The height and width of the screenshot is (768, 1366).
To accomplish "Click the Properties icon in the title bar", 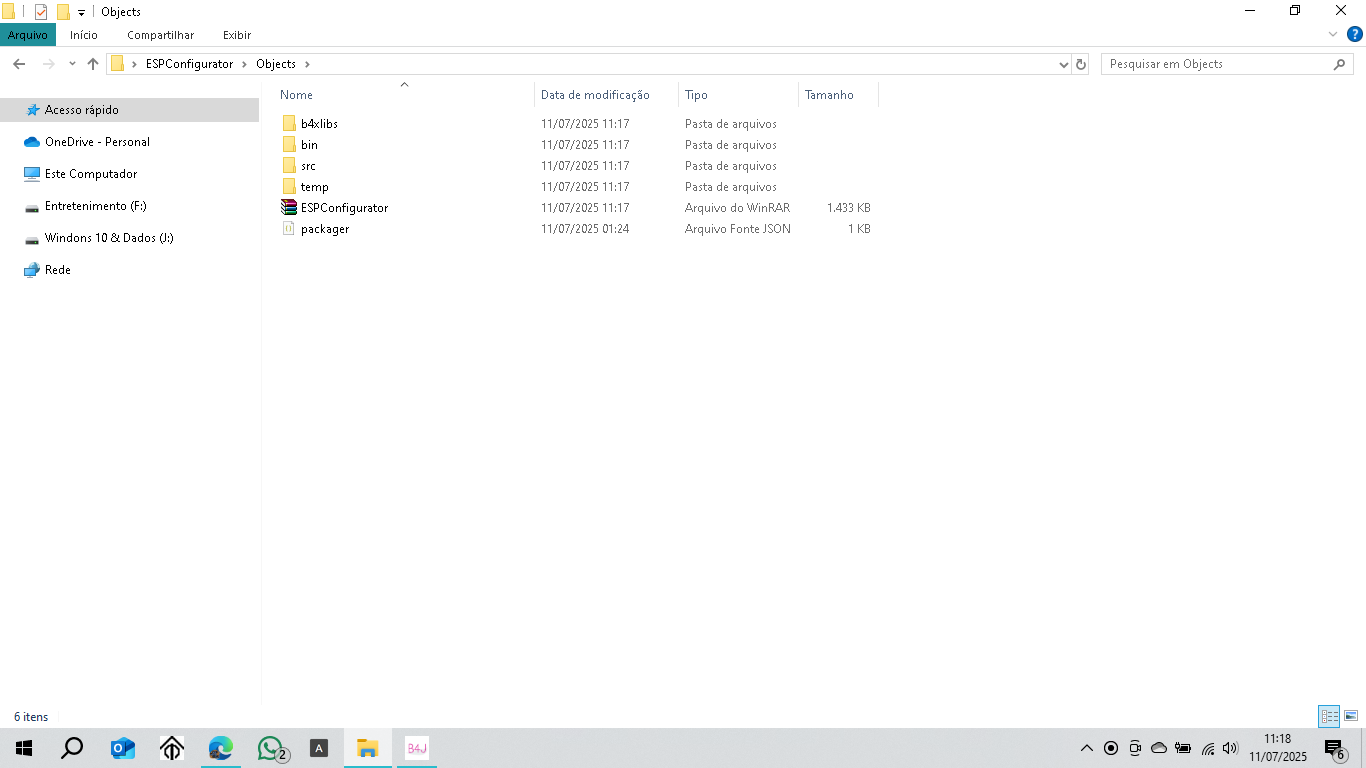I will (x=41, y=12).
